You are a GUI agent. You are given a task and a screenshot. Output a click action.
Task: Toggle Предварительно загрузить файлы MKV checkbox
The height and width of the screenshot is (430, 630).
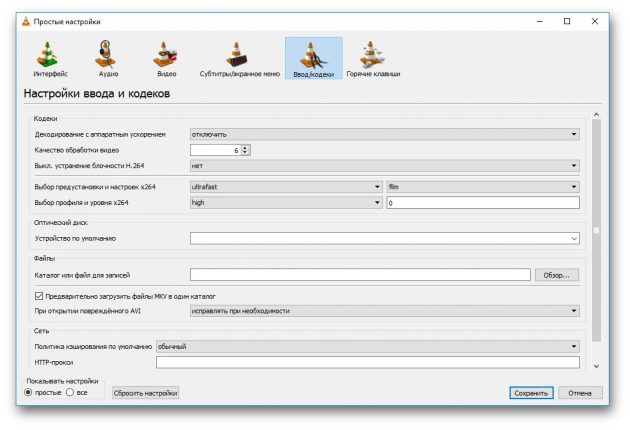click(39, 296)
